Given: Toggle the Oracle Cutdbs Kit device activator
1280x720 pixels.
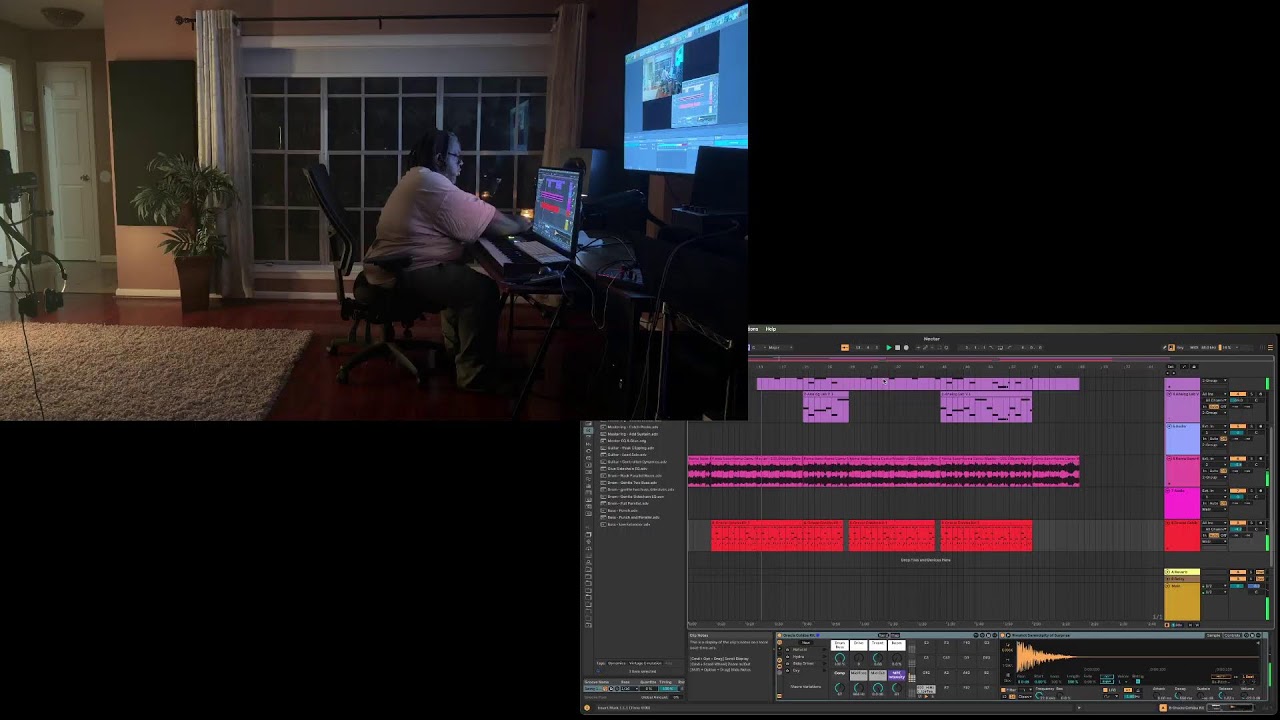Looking at the screenshot, I should 779,635.
